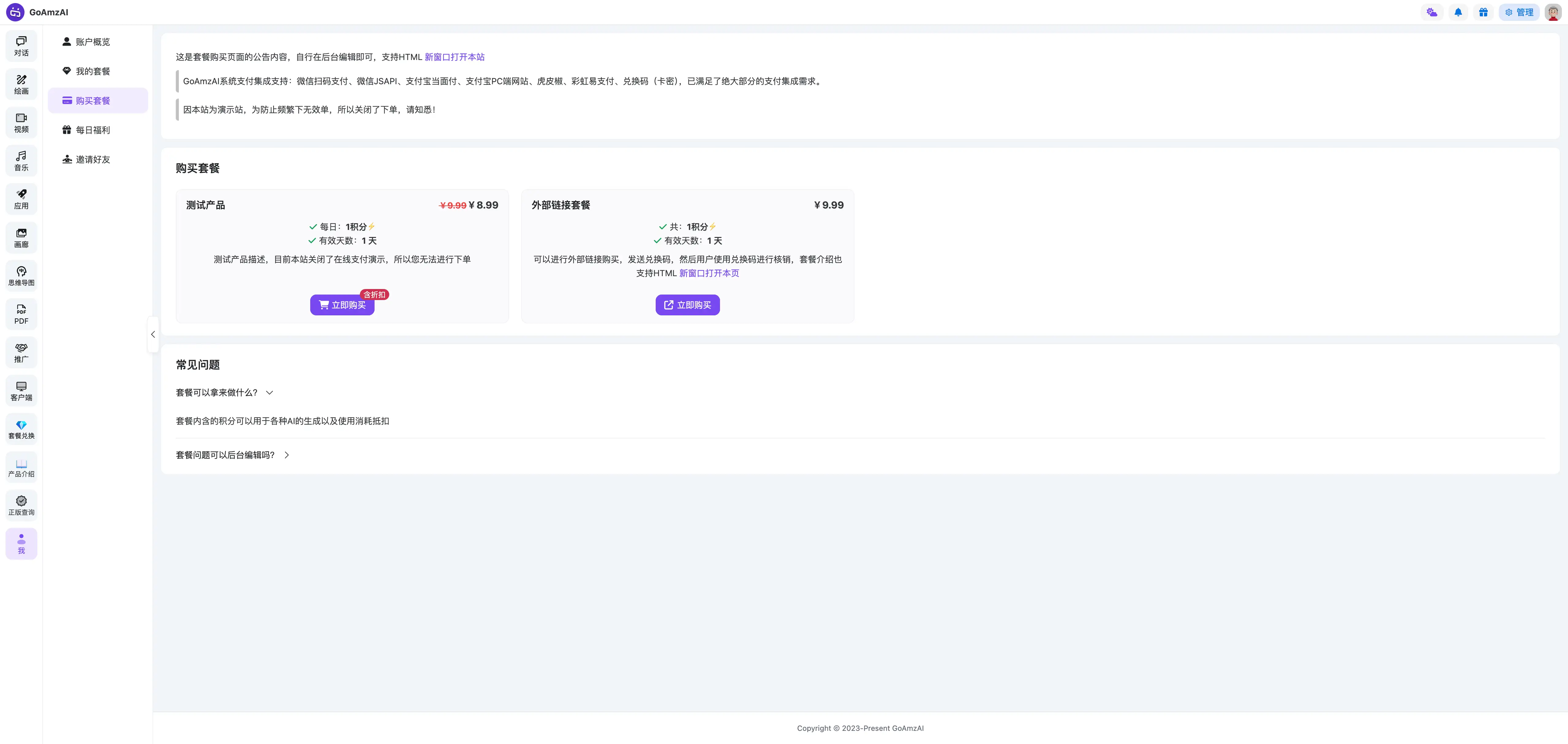Click the GoAmzAI brand name text
This screenshot has width=1568, height=744.
tap(49, 12)
